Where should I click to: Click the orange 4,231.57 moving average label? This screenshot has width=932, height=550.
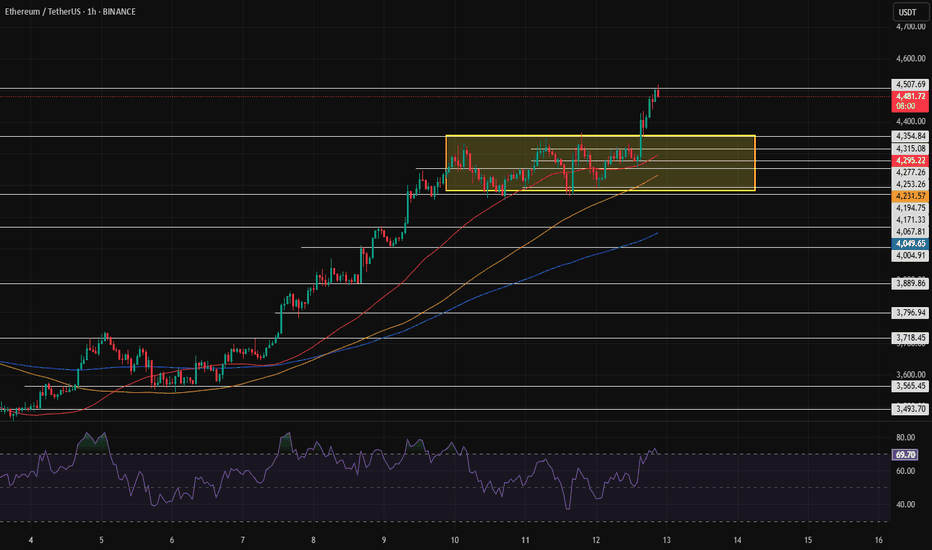click(910, 196)
